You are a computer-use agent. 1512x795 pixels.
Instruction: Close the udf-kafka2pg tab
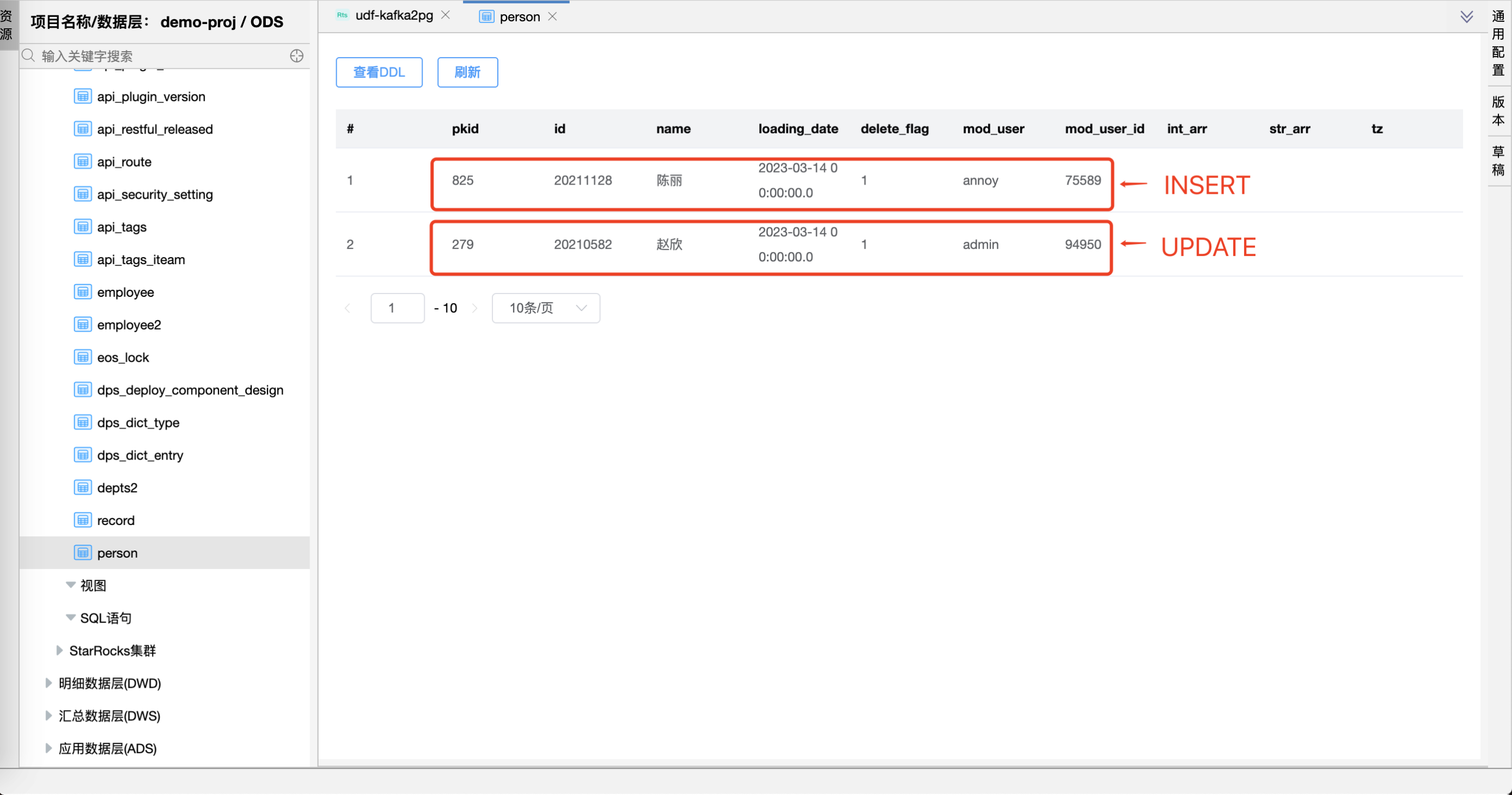[446, 15]
